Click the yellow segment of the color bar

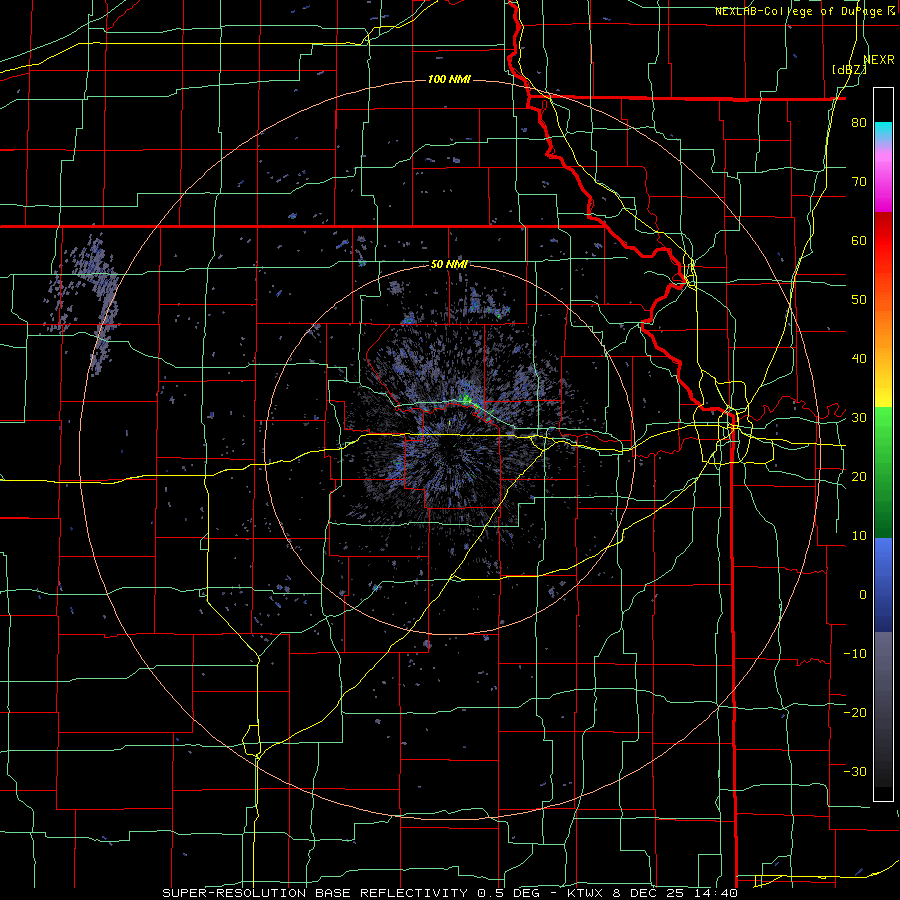pos(883,390)
